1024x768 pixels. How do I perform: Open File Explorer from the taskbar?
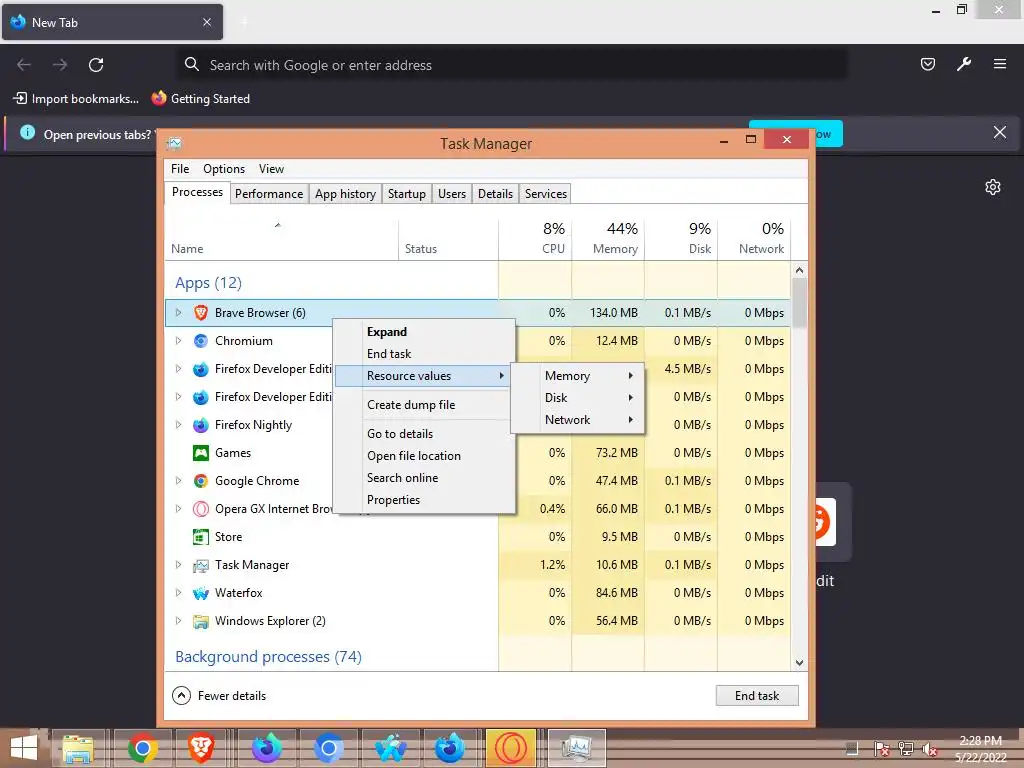pos(78,748)
